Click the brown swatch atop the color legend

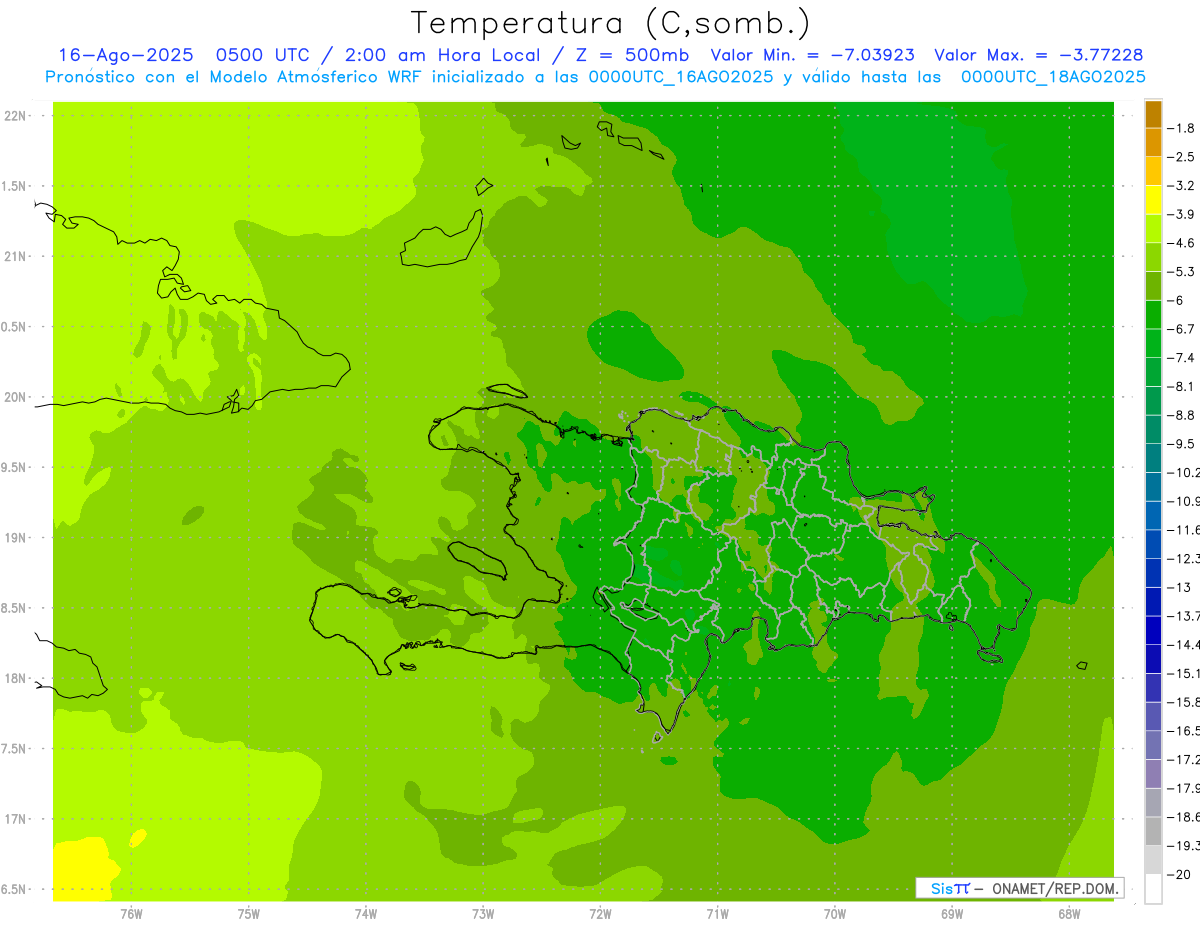(x=1153, y=114)
